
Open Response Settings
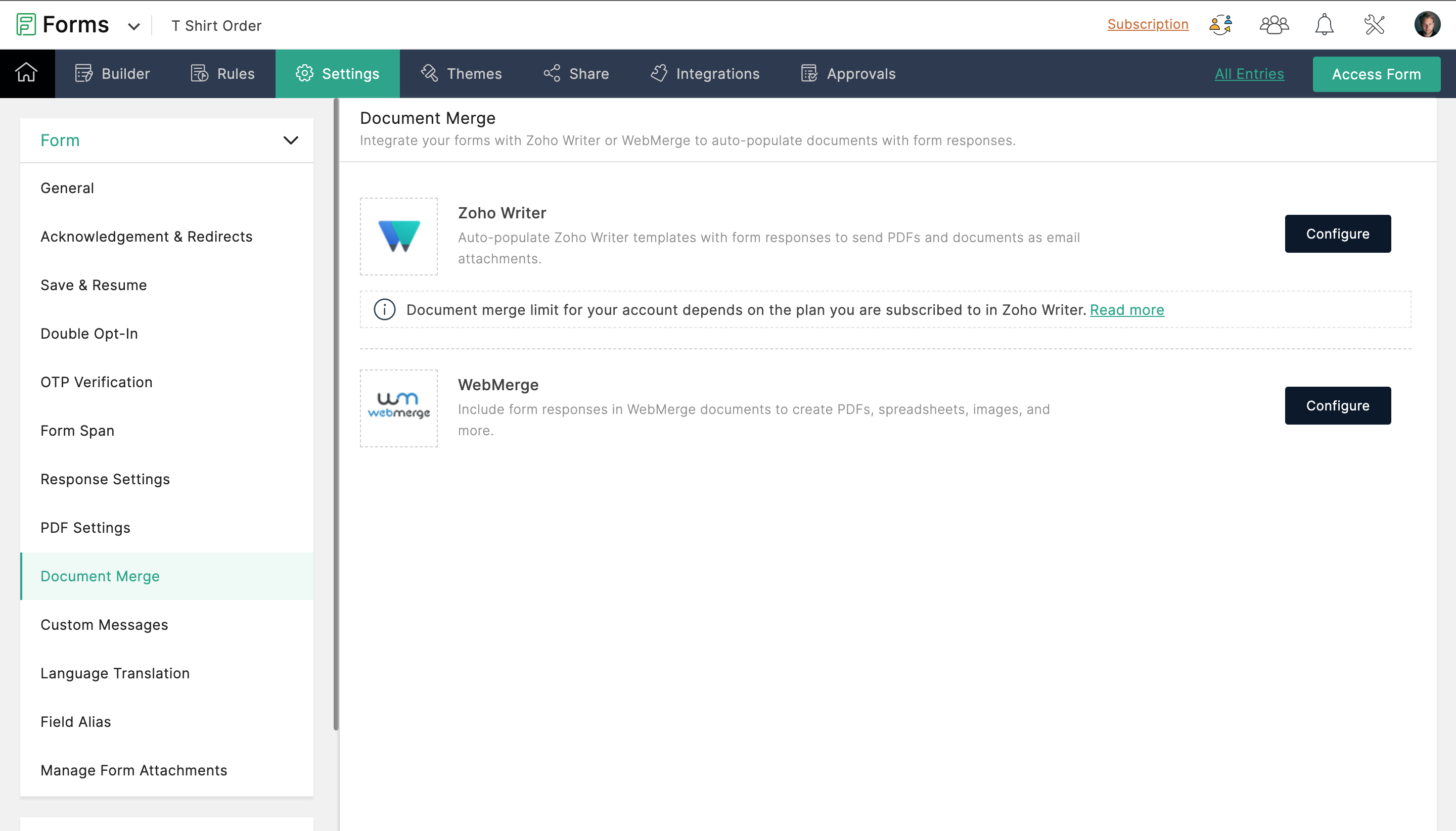click(167, 479)
